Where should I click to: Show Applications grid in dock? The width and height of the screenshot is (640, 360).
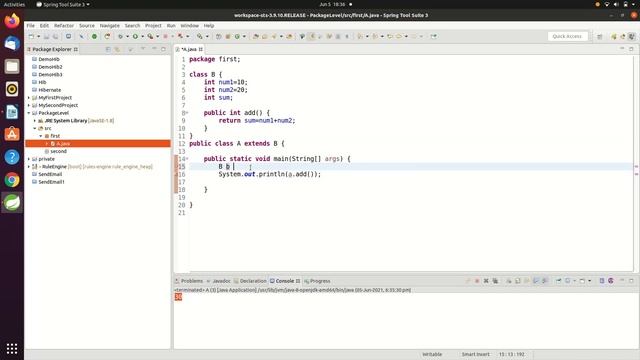(12, 349)
